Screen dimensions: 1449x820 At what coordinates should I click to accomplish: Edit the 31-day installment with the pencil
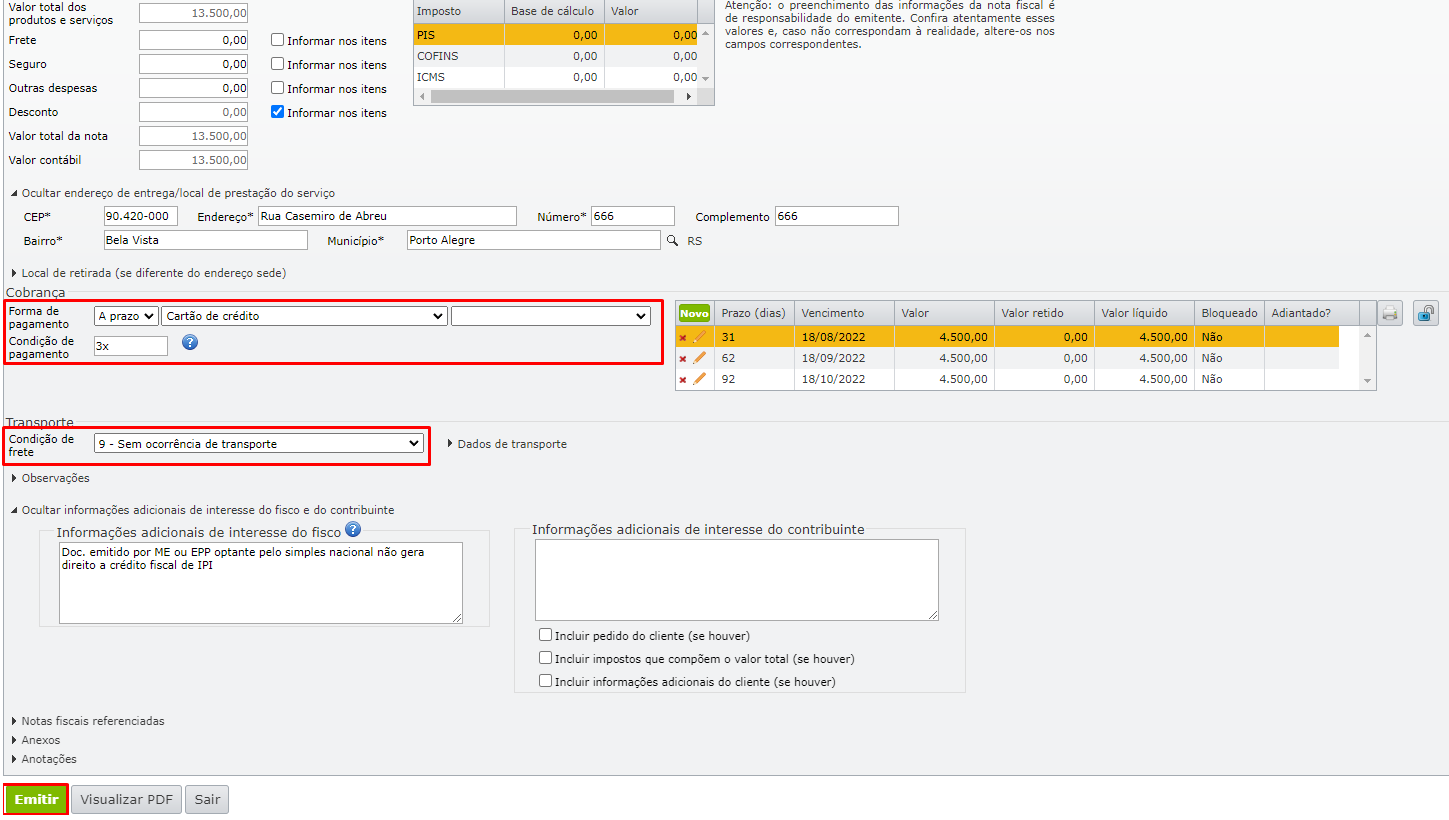(x=699, y=337)
